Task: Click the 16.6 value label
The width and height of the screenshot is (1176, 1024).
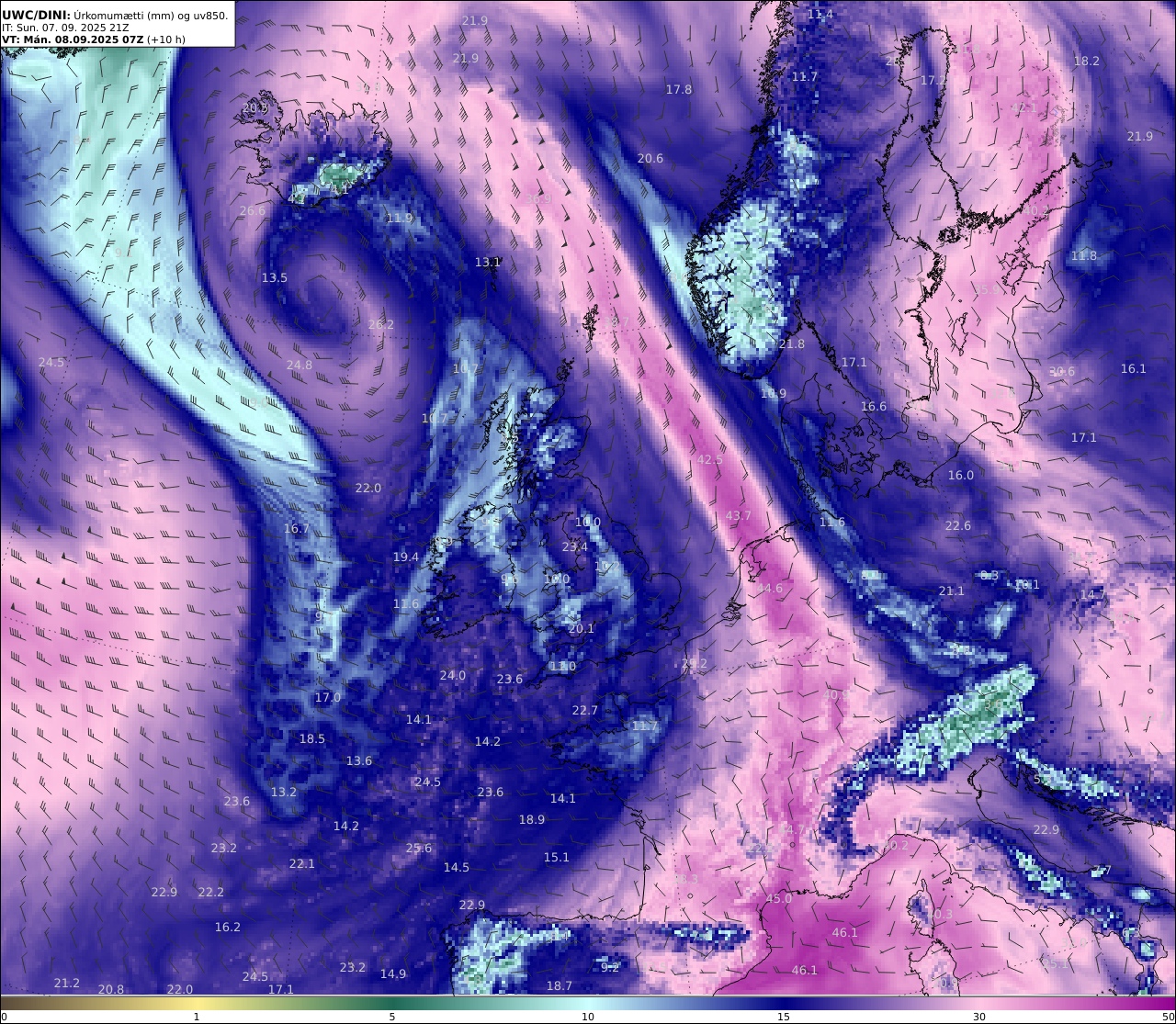Action: pyautogui.click(x=874, y=406)
